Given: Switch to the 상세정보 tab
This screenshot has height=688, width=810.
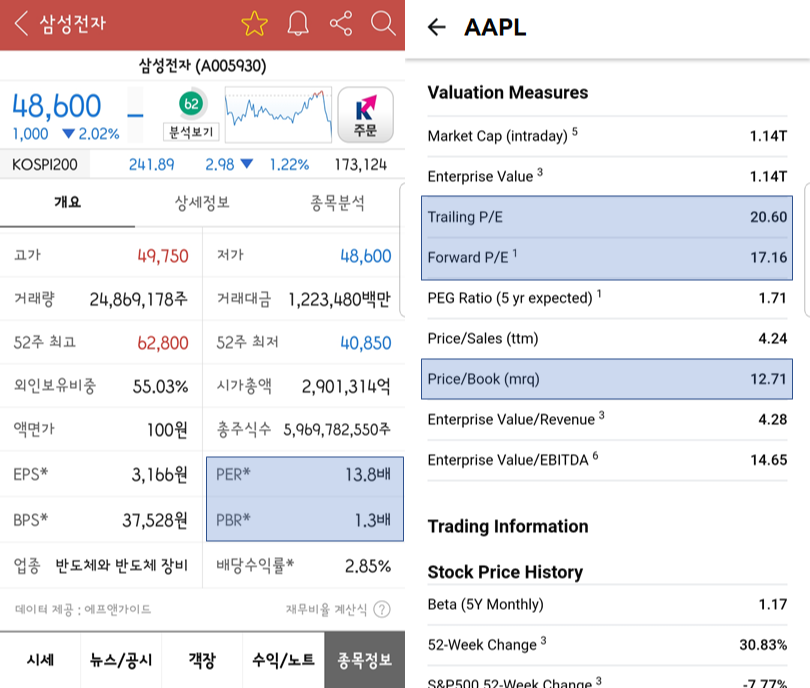Looking at the screenshot, I should pos(202,202).
